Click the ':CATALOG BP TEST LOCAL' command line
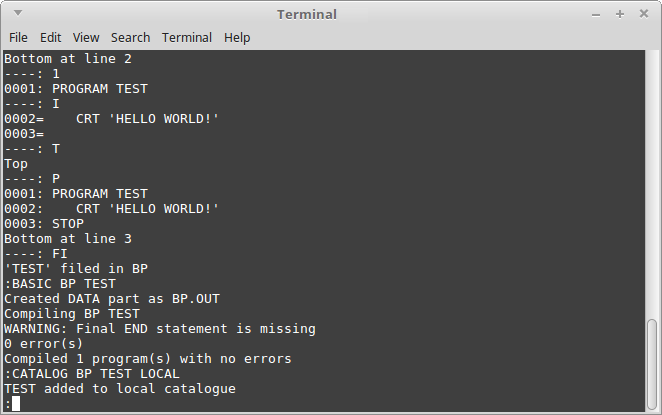The width and height of the screenshot is (662, 415). [92, 374]
